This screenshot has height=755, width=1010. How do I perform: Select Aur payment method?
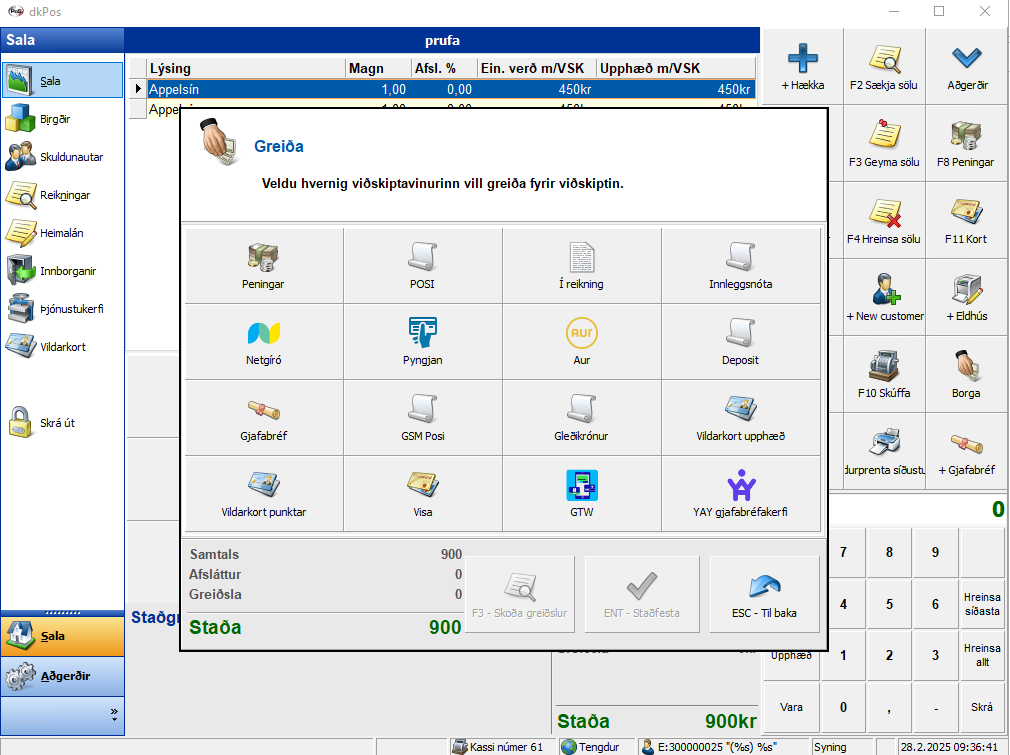pos(582,341)
